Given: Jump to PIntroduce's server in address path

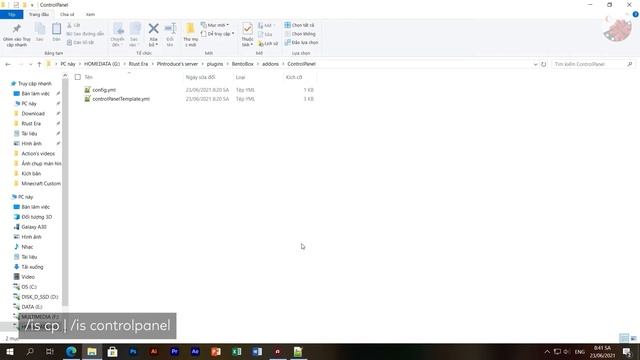Looking at the screenshot, I should (177, 64).
